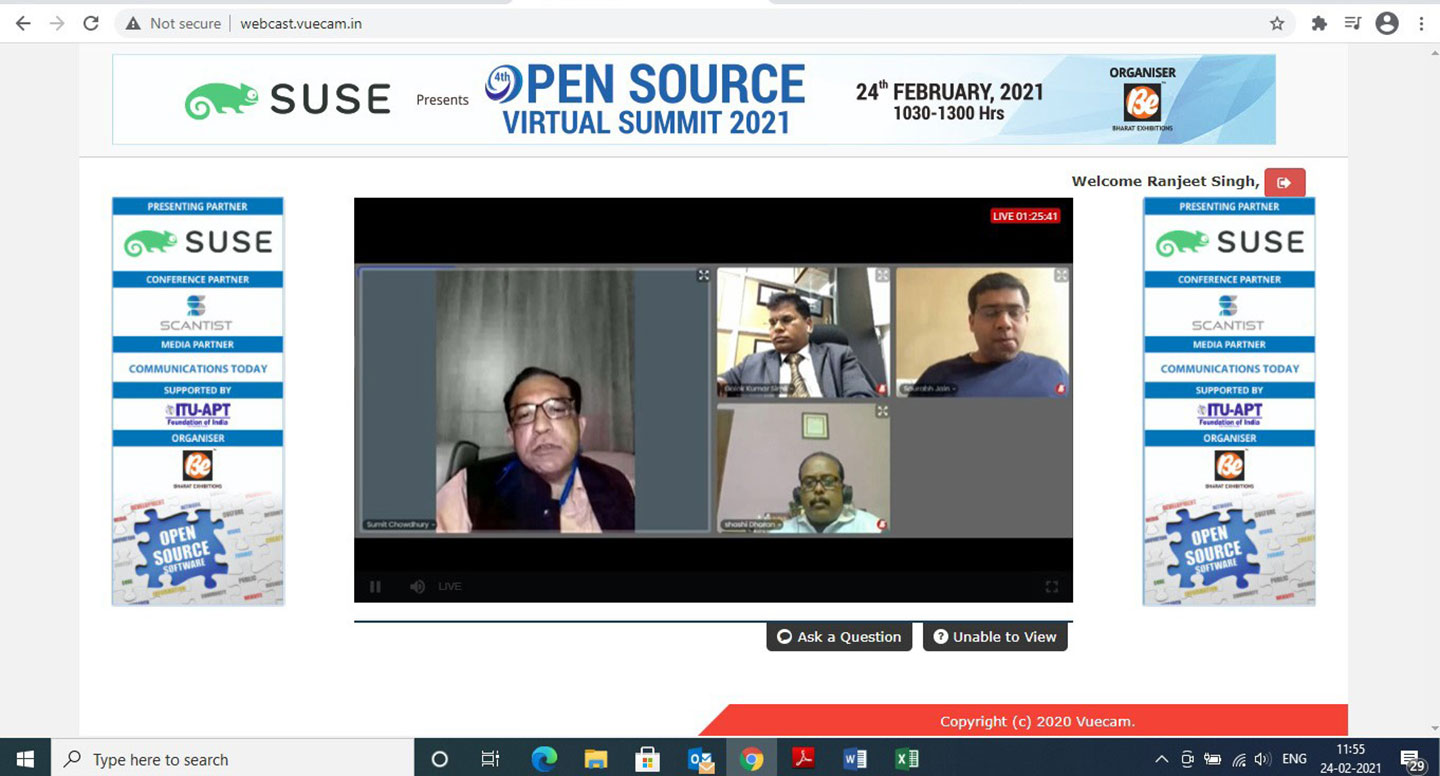The height and width of the screenshot is (776, 1440).
Task: Open the Chrome extensions puzzle icon
Action: pyautogui.click(x=1319, y=23)
